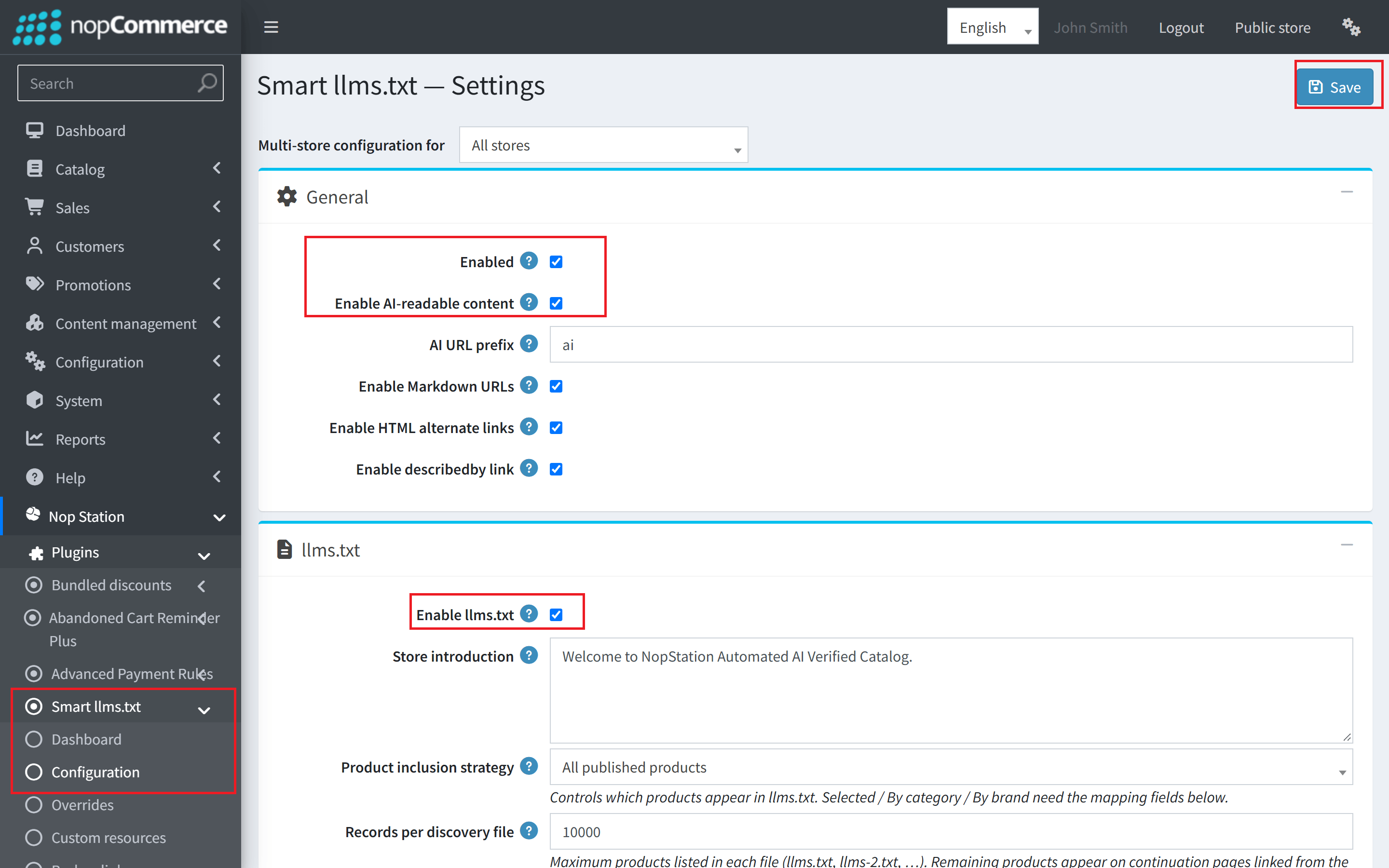1389x868 pixels.
Task: Click the help icon beside Enable HTML alternate links
Action: (x=529, y=427)
